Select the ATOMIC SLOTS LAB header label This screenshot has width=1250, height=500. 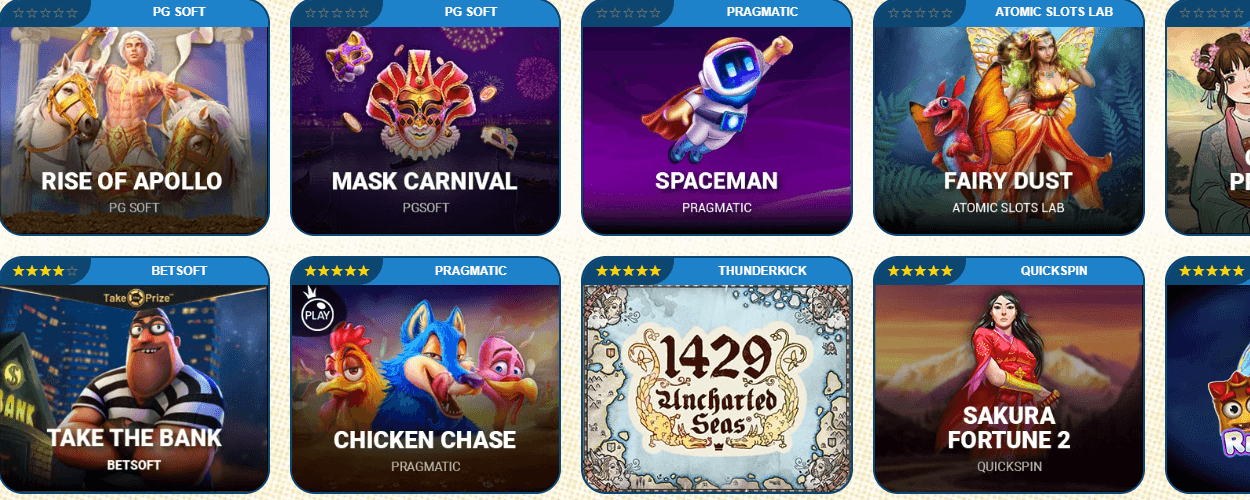point(1054,12)
